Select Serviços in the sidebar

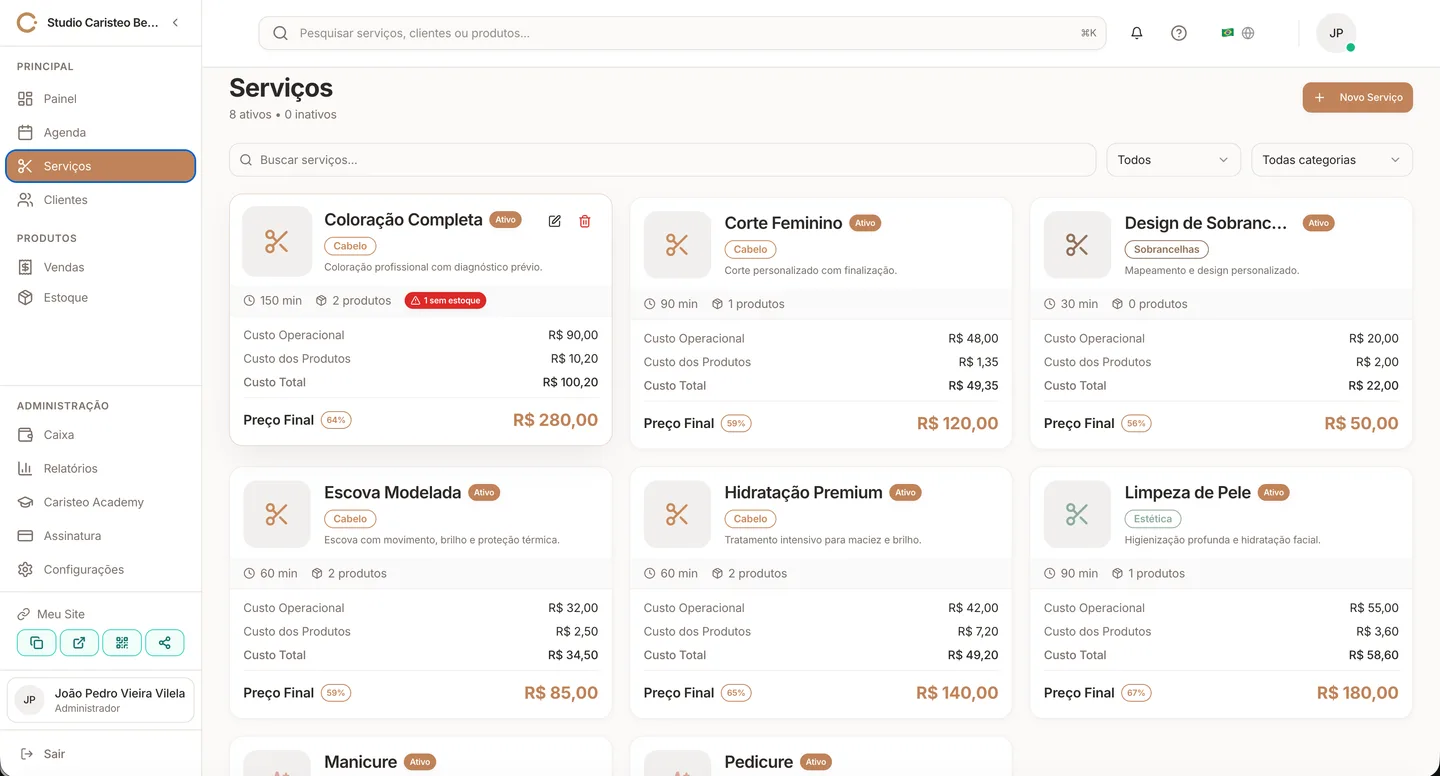[100, 166]
